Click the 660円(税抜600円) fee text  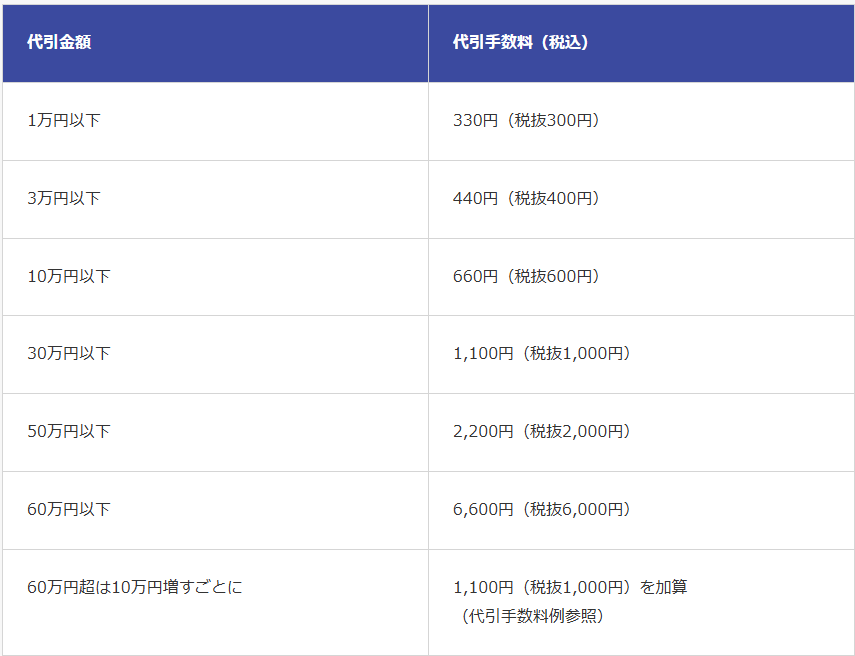[527, 276]
